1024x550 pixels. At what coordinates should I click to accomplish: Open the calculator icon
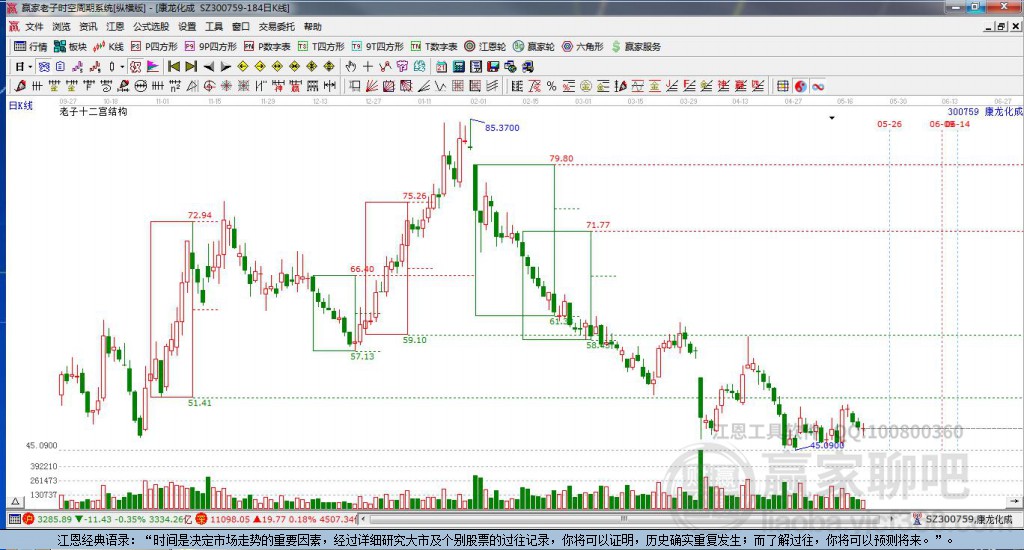(x=458, y=67)
